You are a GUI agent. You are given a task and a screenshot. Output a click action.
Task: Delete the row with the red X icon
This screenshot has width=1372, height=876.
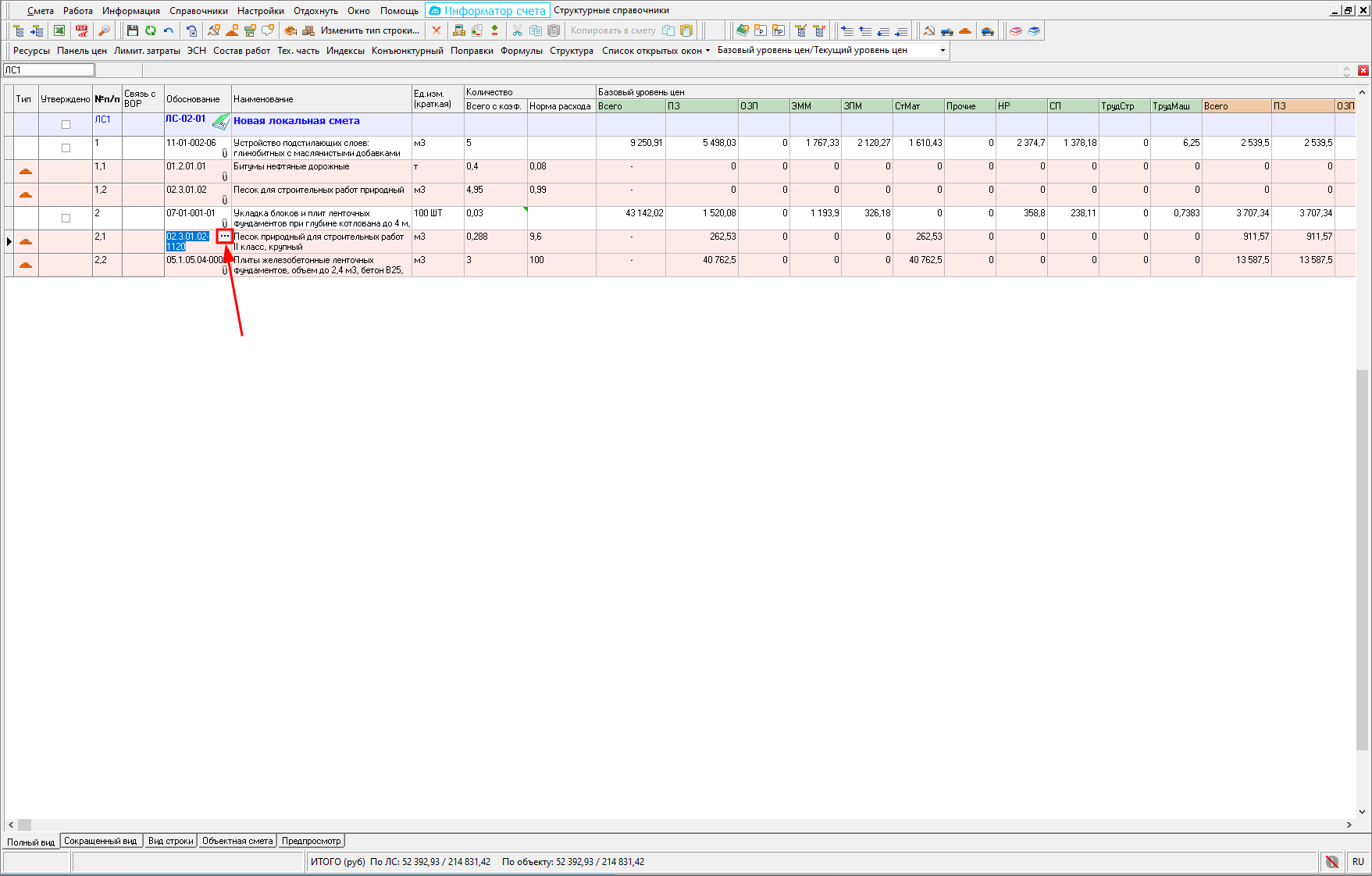coord(437,30)
